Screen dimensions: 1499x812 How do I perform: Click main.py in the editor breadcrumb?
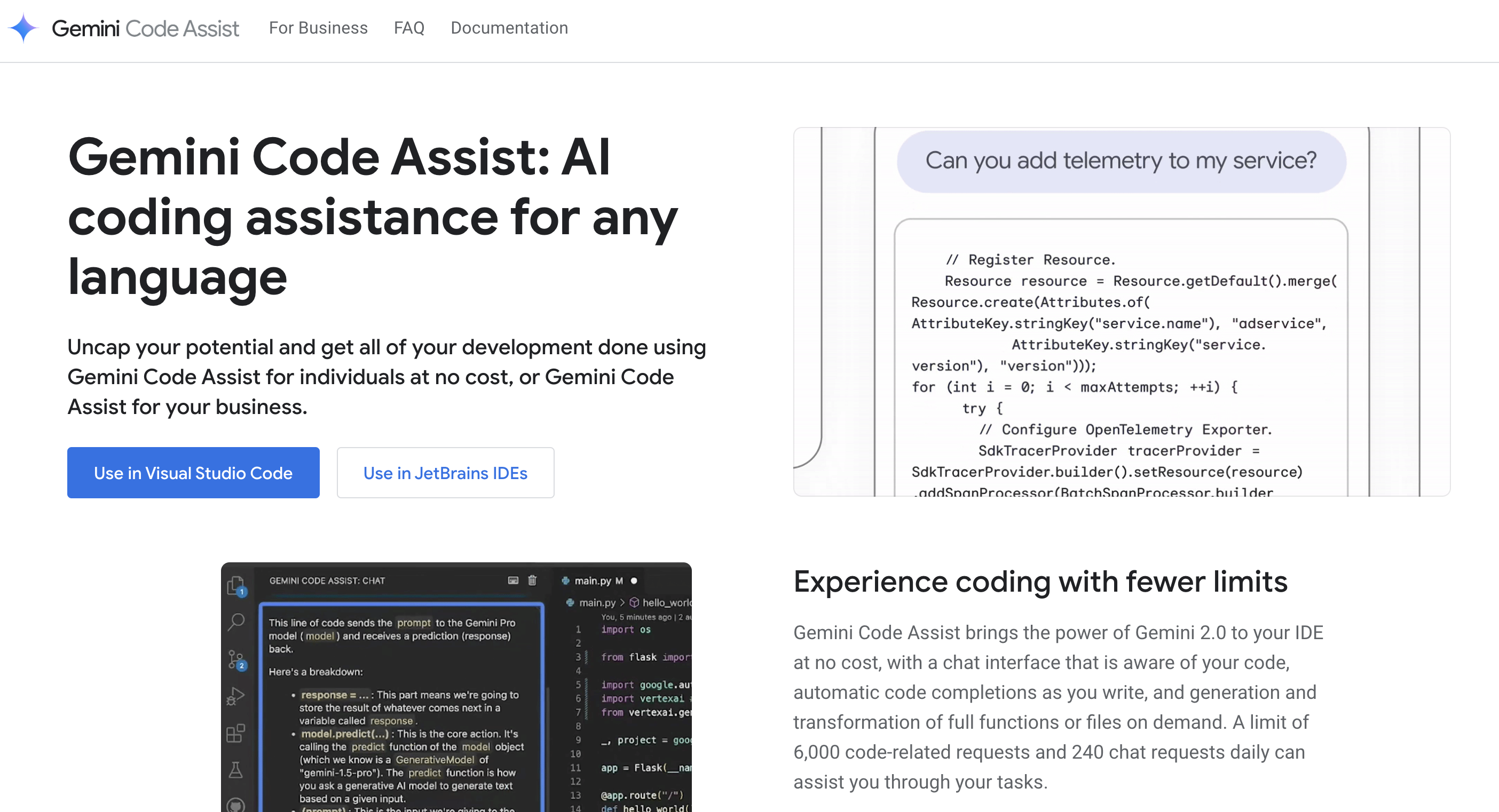(x=597, y=603)
